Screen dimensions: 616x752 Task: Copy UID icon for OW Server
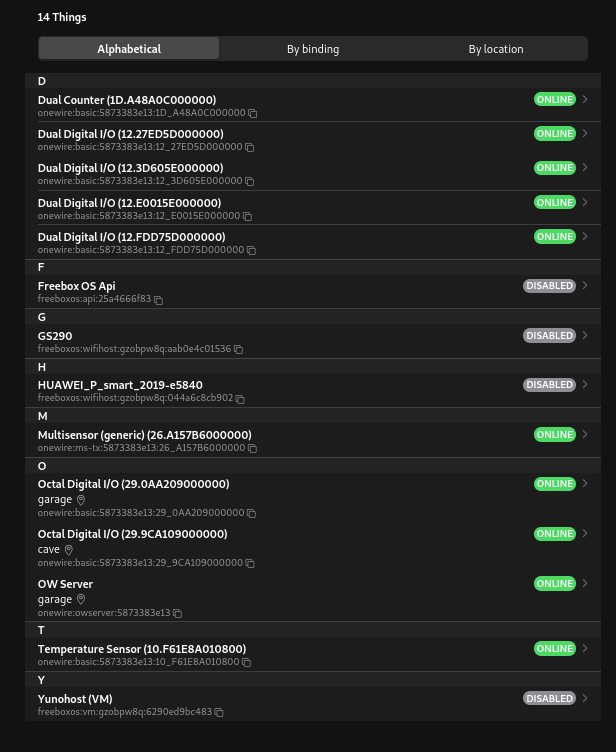[x=178, y=613]
